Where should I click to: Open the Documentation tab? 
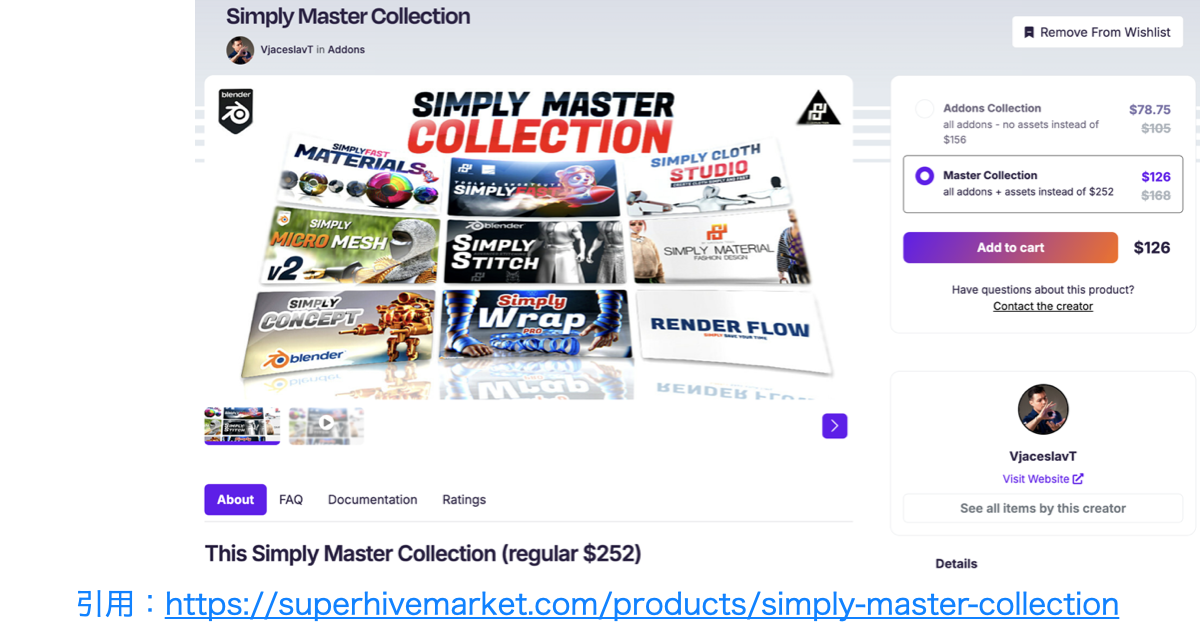pos(373,499)
